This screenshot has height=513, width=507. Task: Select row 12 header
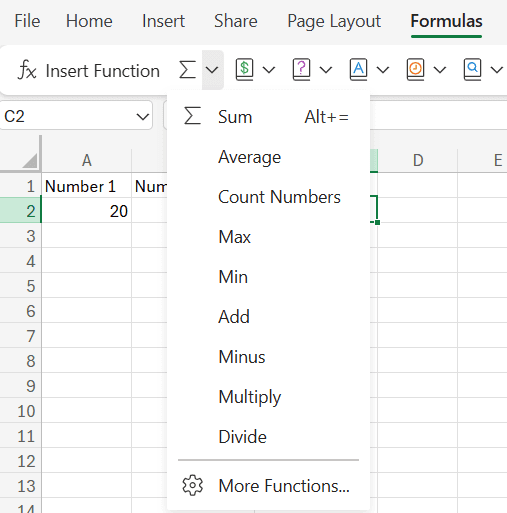point(21,461)
